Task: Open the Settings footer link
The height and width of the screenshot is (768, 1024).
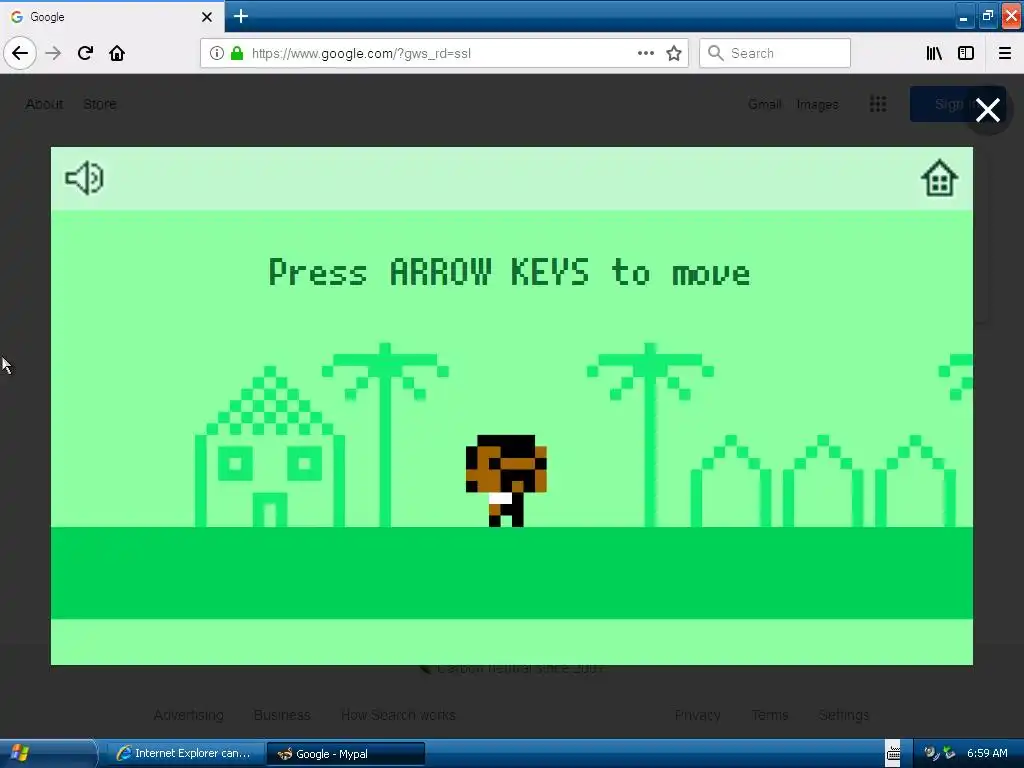Action: click(x=844, y=715)
